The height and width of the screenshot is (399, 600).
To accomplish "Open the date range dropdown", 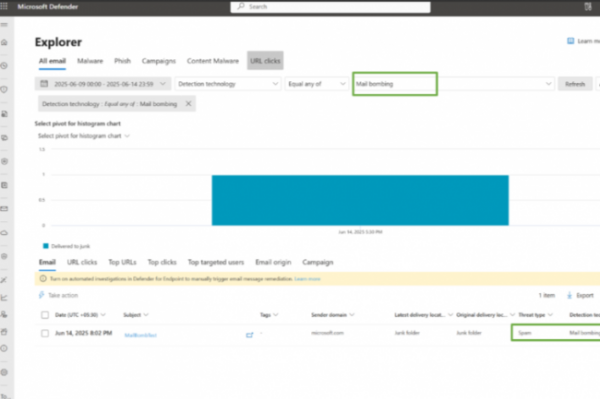I will (x=103, y=84).
